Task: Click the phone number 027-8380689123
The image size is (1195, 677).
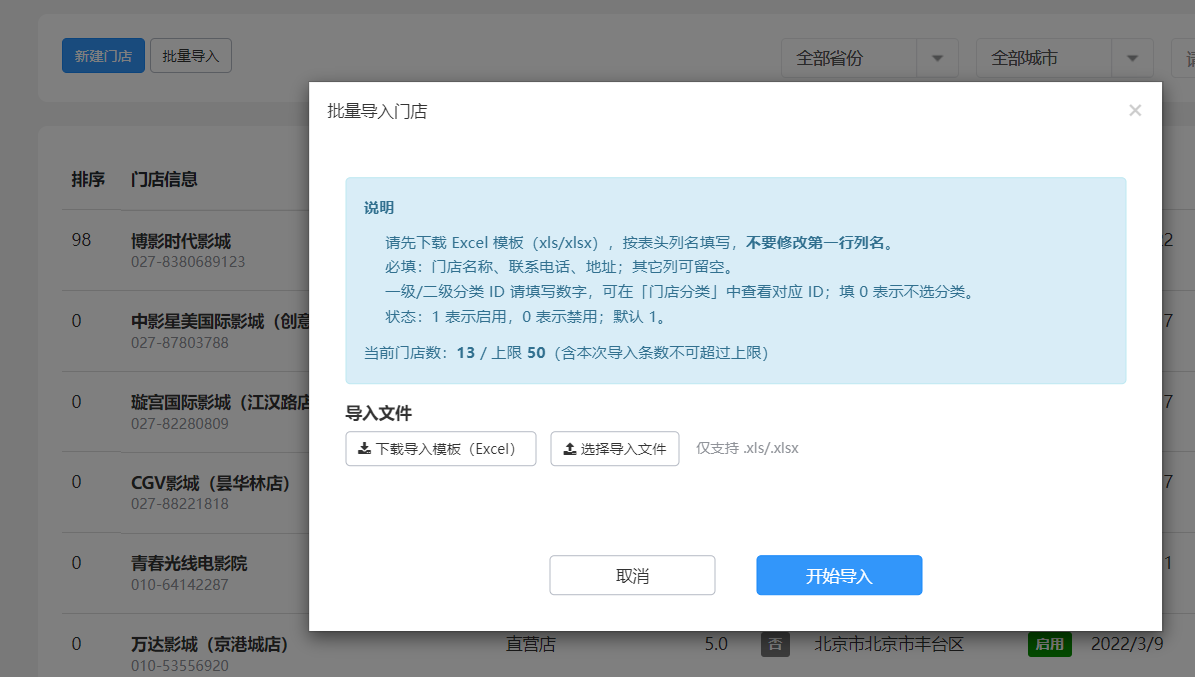Action: coord(188,261)
